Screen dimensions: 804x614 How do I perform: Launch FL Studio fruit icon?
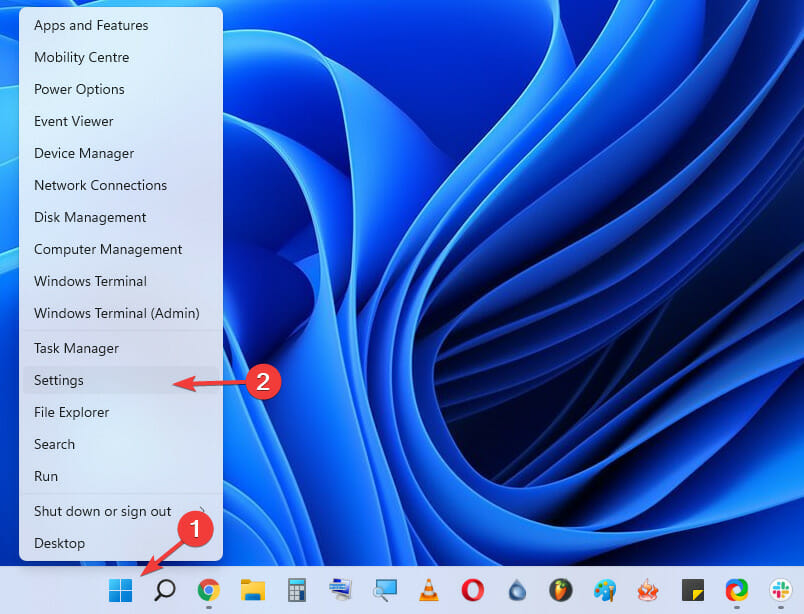pyautogui.click(x=561, y=590)
